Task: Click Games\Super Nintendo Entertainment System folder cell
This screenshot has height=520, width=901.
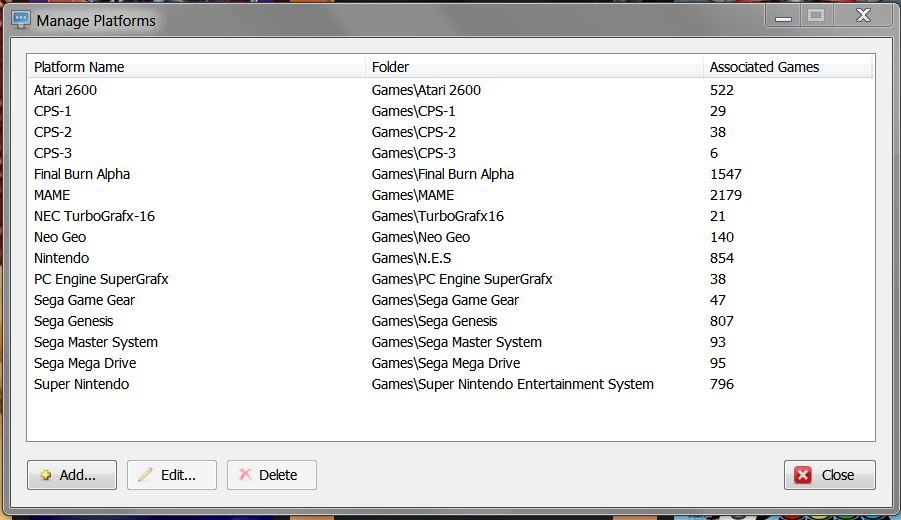Action: (x=513, y=384)
